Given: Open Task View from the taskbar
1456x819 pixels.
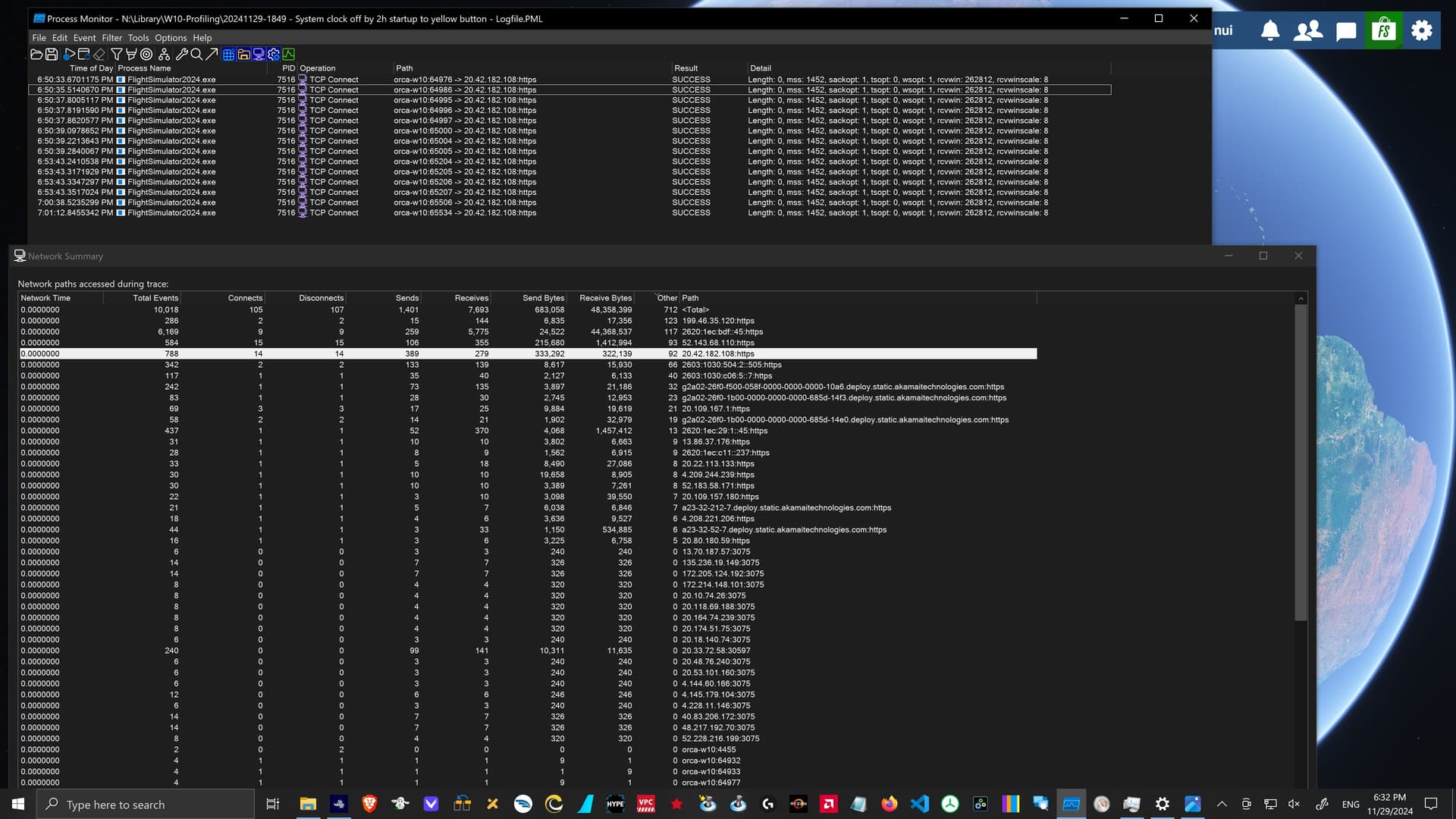Looking at the screenshot, I should (273, 804).
